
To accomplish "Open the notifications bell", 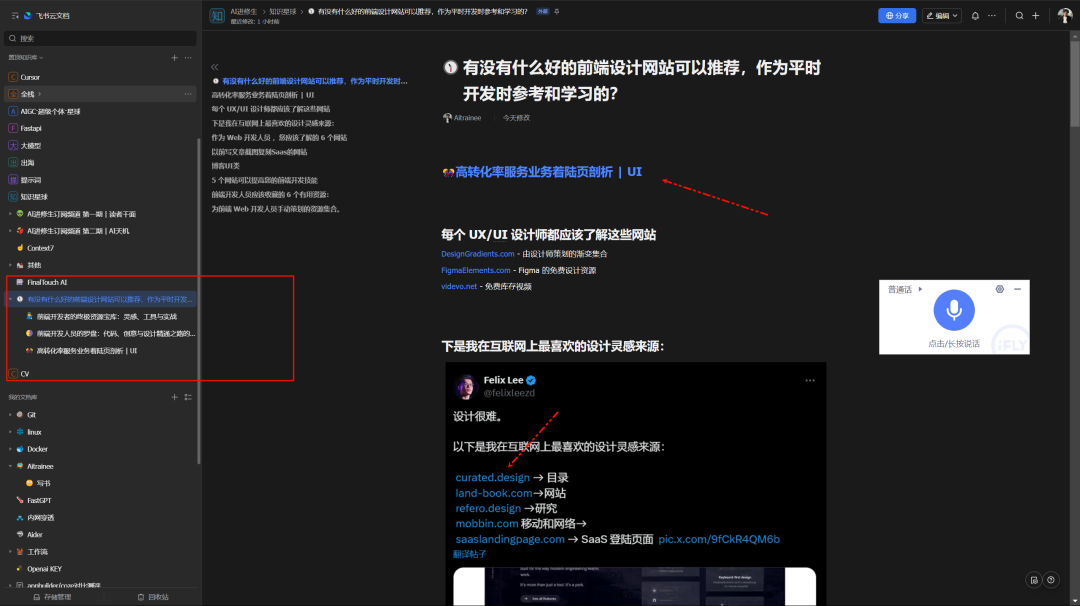I will pos(975,15).
